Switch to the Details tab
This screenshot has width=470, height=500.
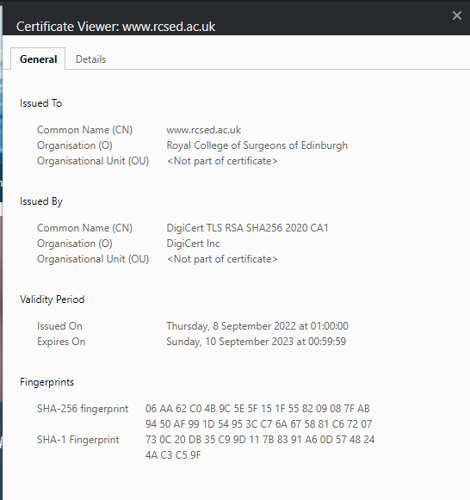tap(91, 59)
